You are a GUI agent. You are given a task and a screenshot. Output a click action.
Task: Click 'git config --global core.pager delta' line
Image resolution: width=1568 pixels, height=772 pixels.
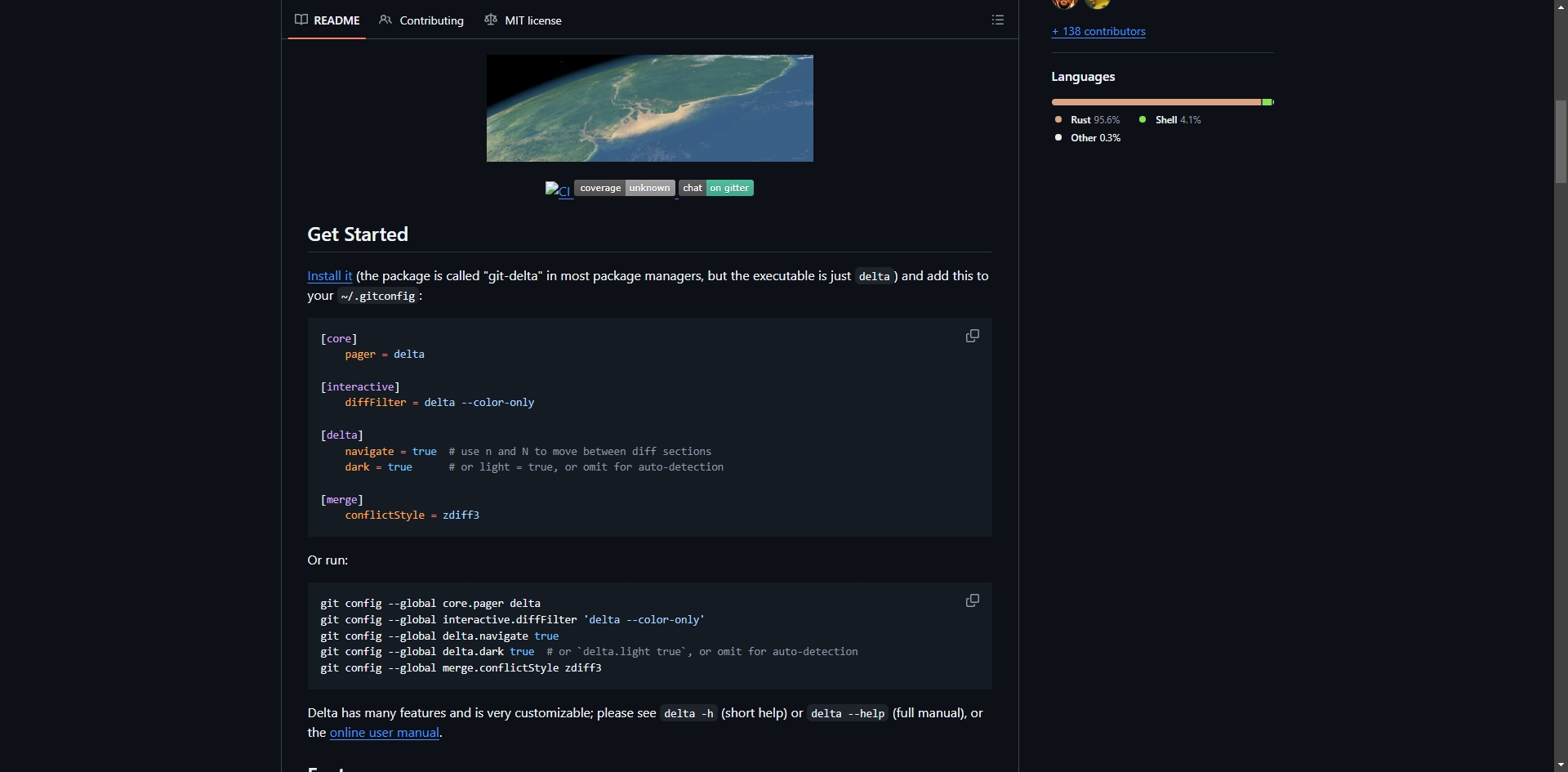[x=430, y=604]
